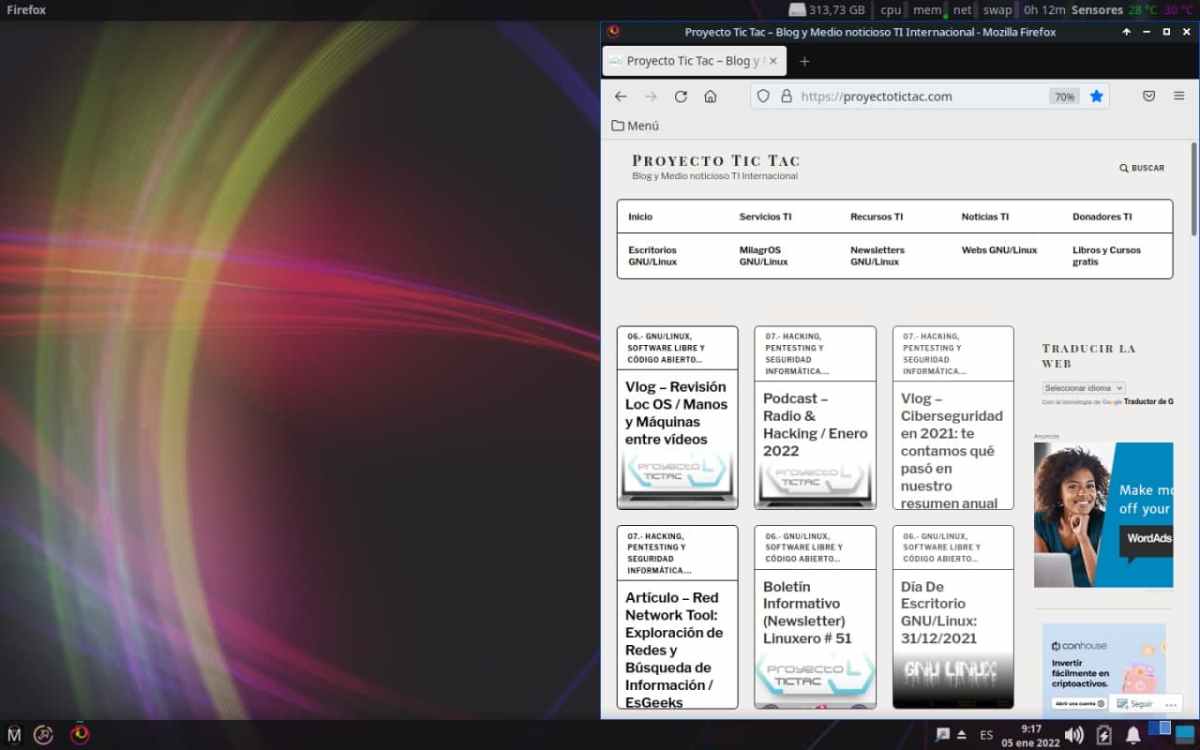Viewport: 1200px width, 750px height.
Task: Open article Boletín Informativo Linuxero # 51
Action: (807, 612)
